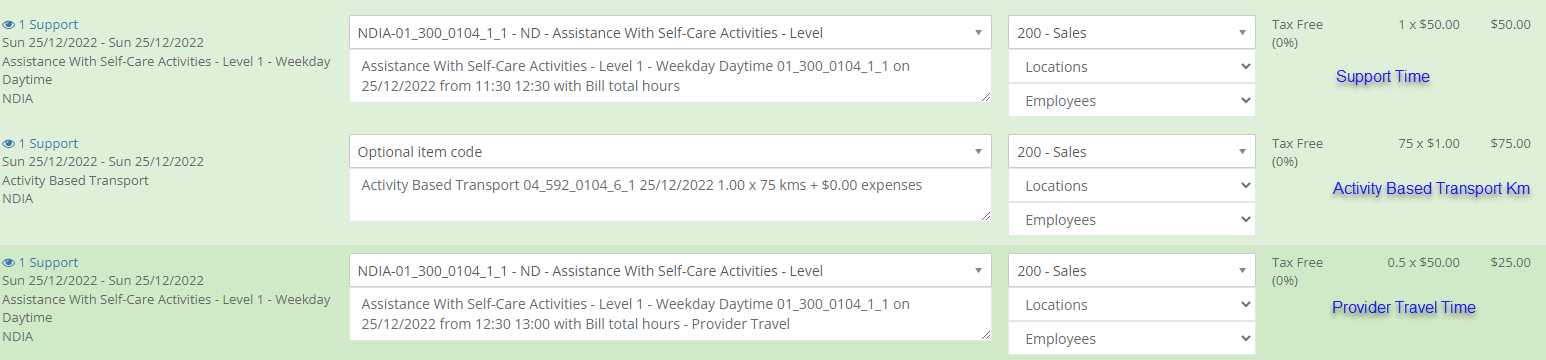This screenshot has width=1546, height=360.
Task: Select the first row's Locations dropdown
Action: click(x=1131, y=67)
